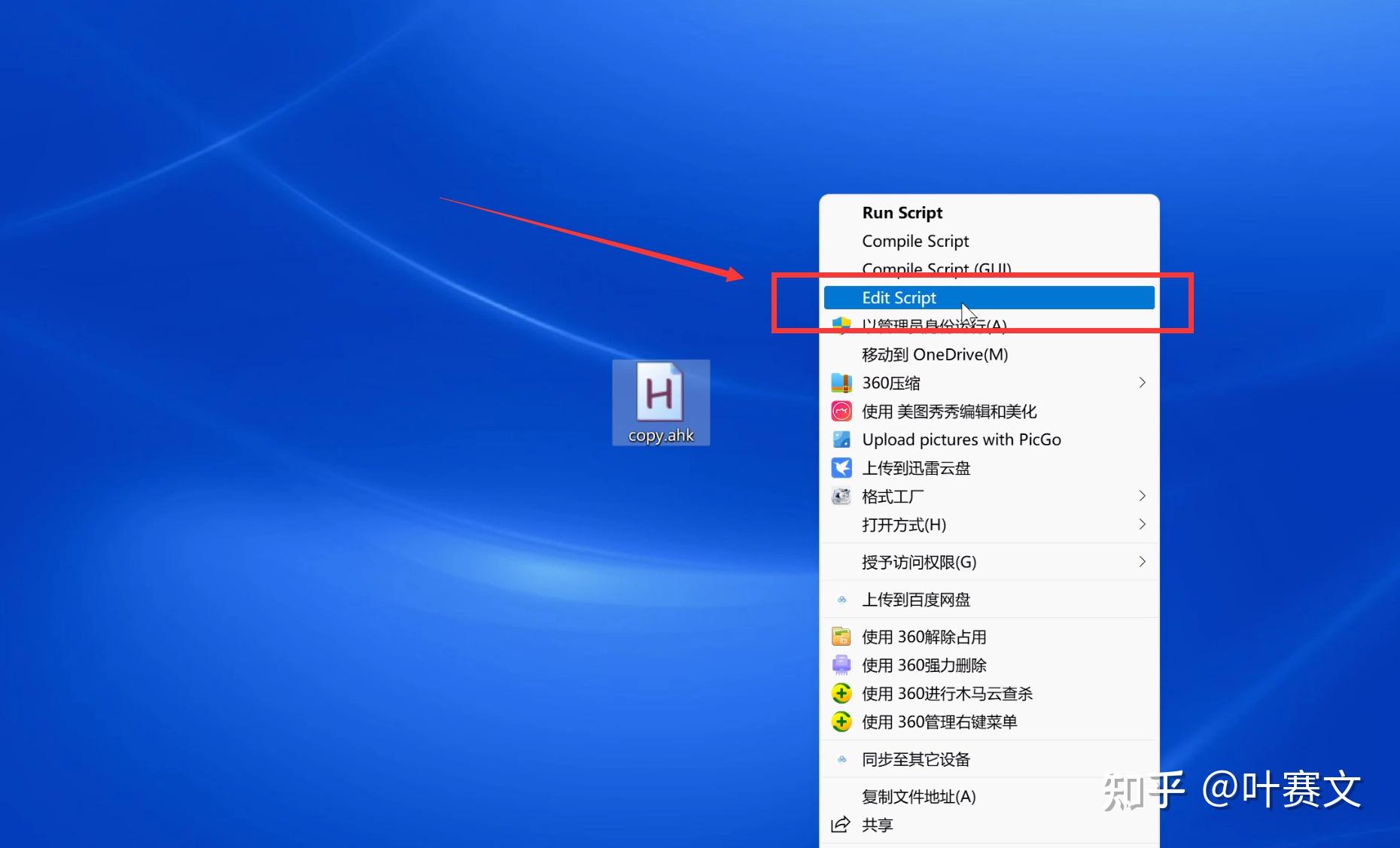
Task: Use 360强力删除 force delete
Action: click(924, 664)
